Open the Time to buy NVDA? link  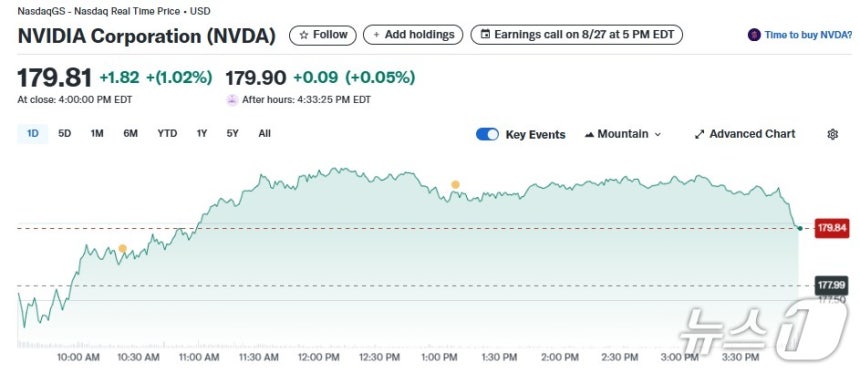[x=808, y=35]
